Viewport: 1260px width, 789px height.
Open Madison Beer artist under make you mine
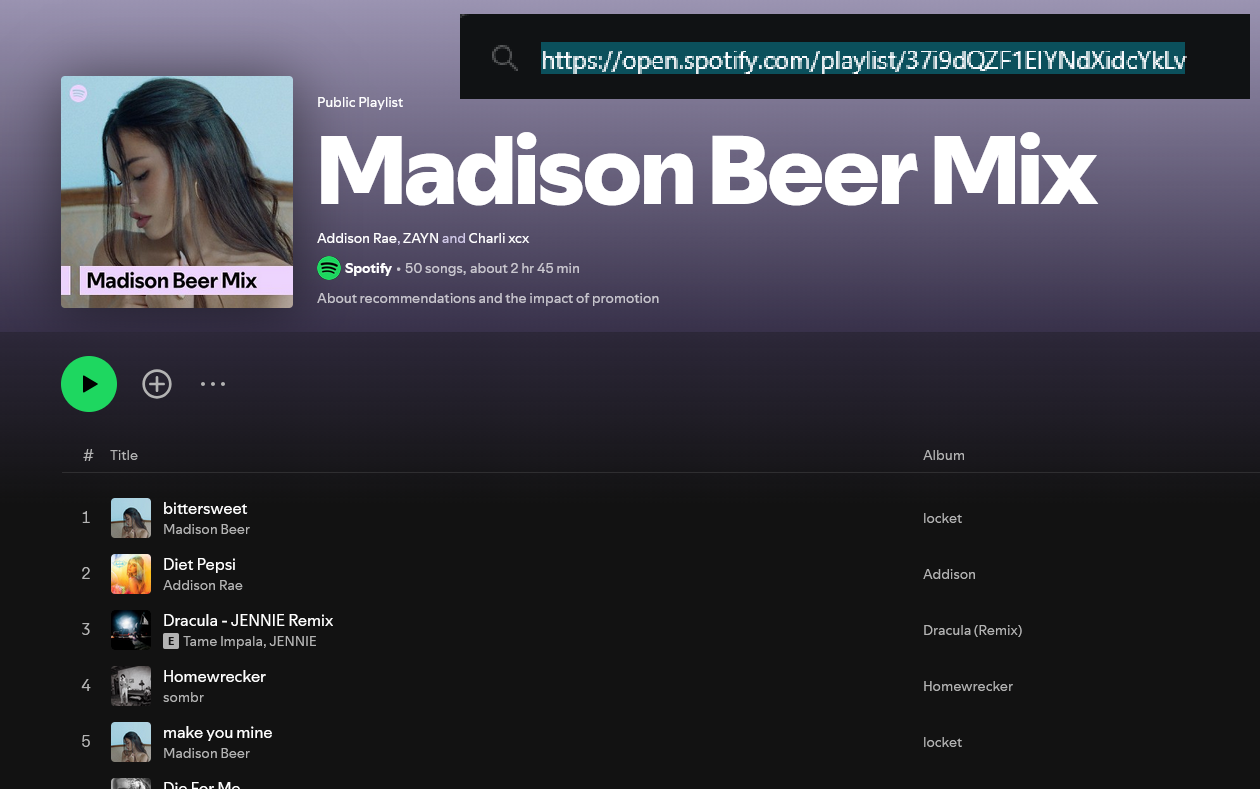pos(206,753)
